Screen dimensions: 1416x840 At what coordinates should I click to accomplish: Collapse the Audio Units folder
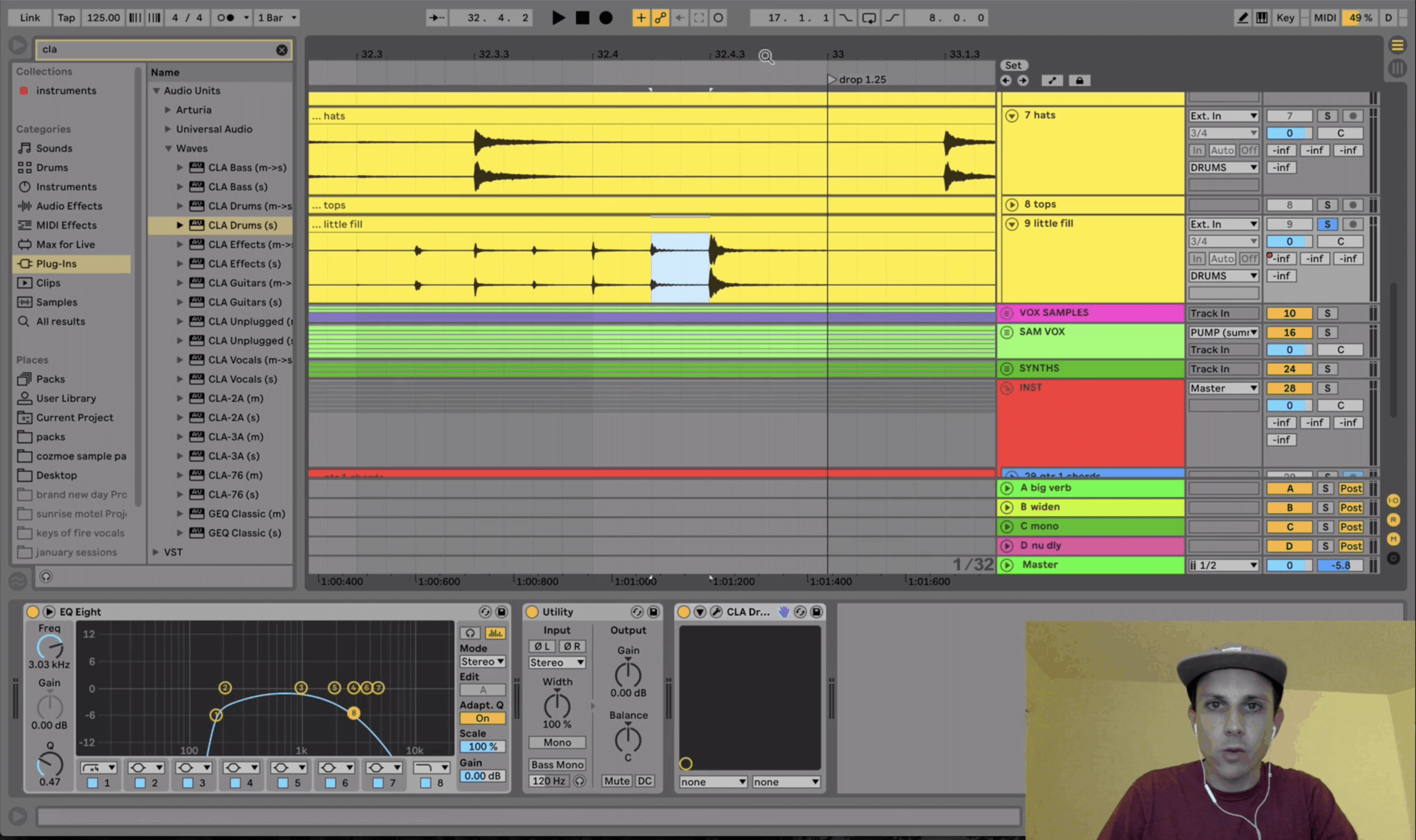[157, 91]
